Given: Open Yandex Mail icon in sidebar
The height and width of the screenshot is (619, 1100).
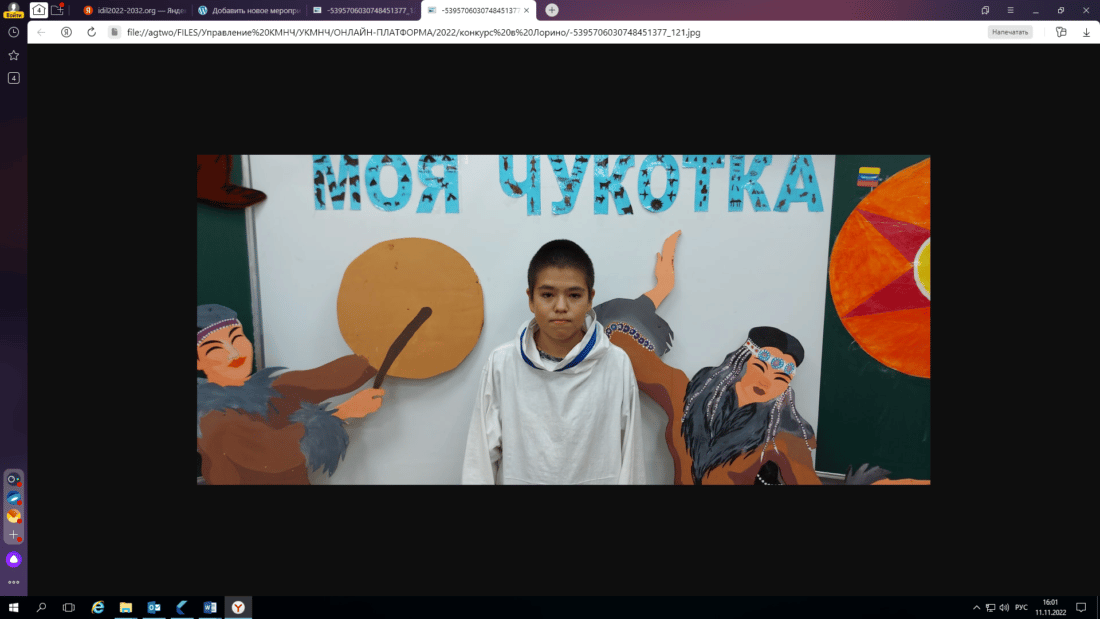Looking at the screenshot, I should (x=13, y=517).
